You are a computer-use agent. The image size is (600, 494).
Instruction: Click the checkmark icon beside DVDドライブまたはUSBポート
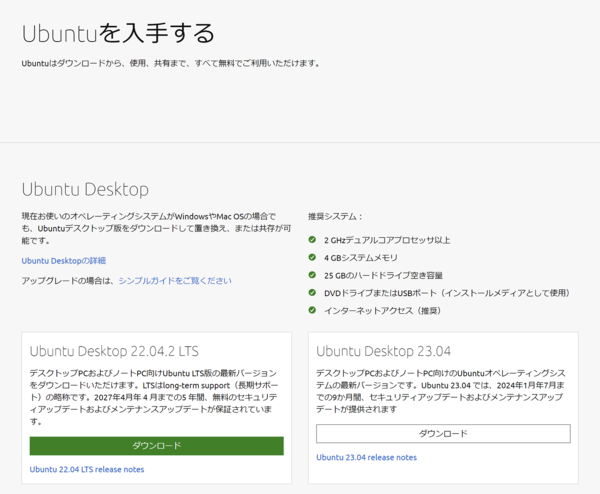312,292
